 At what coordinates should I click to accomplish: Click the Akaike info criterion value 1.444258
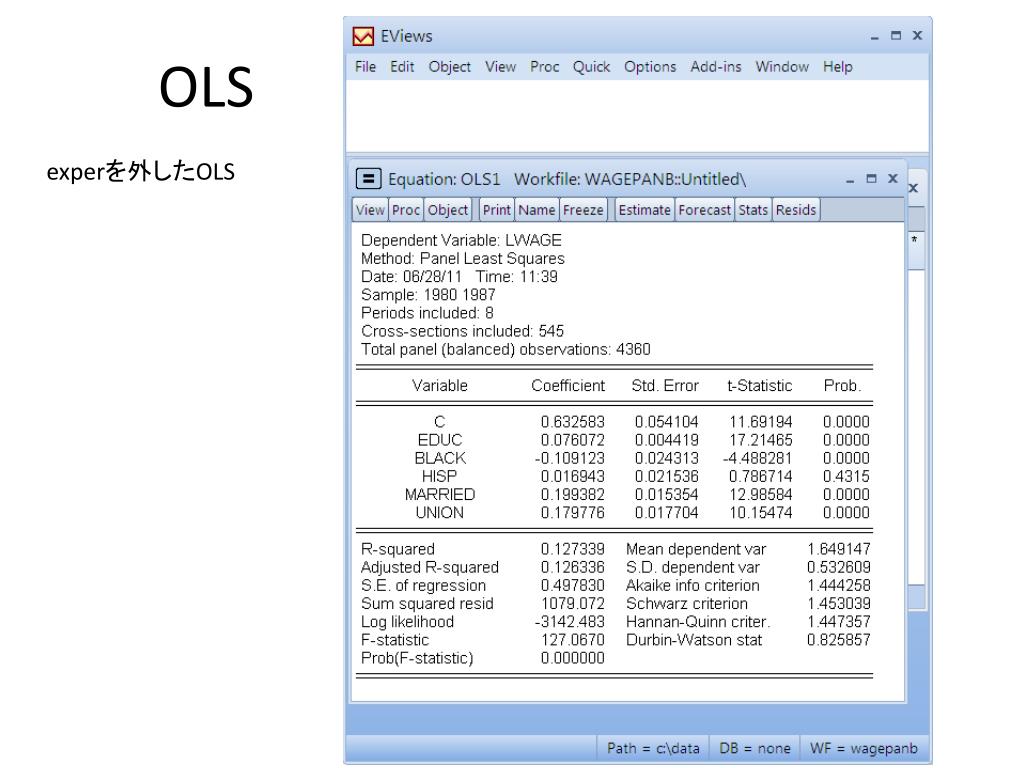pyautogui.click(x=839, y=586)
